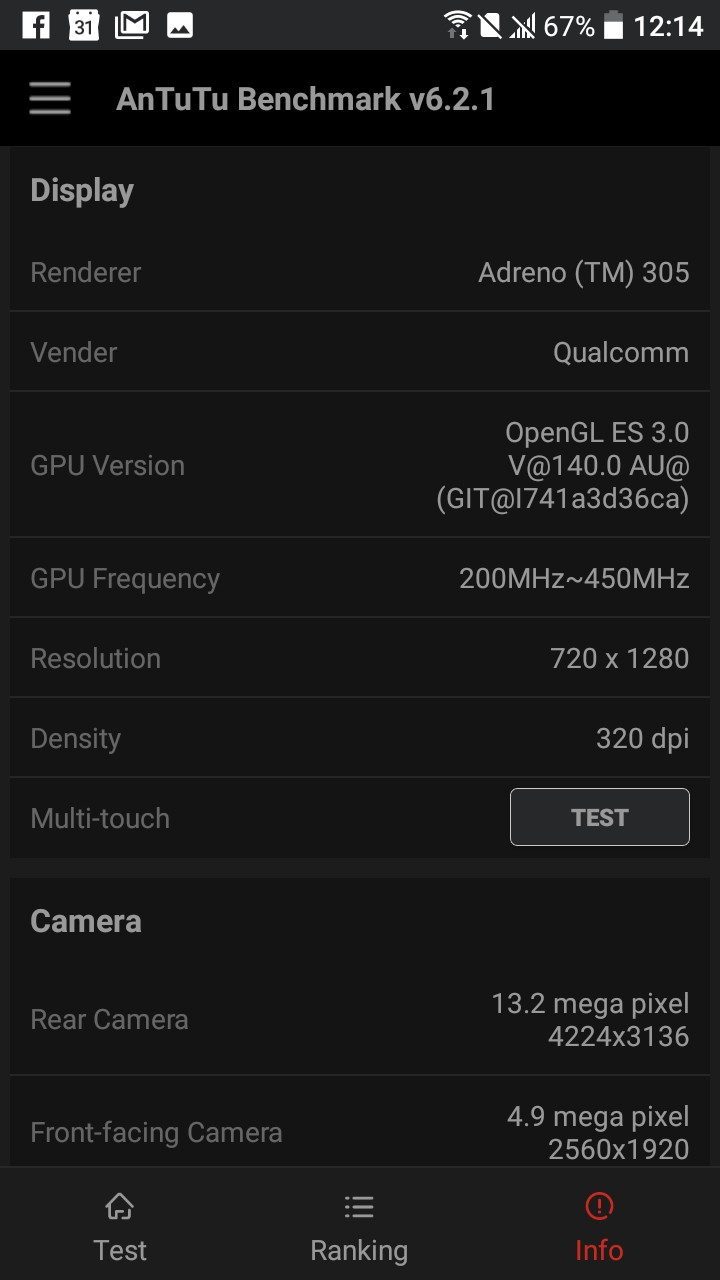Open the image notification icon
This screenshot has height=1280, width=720.
pos(180,25)
